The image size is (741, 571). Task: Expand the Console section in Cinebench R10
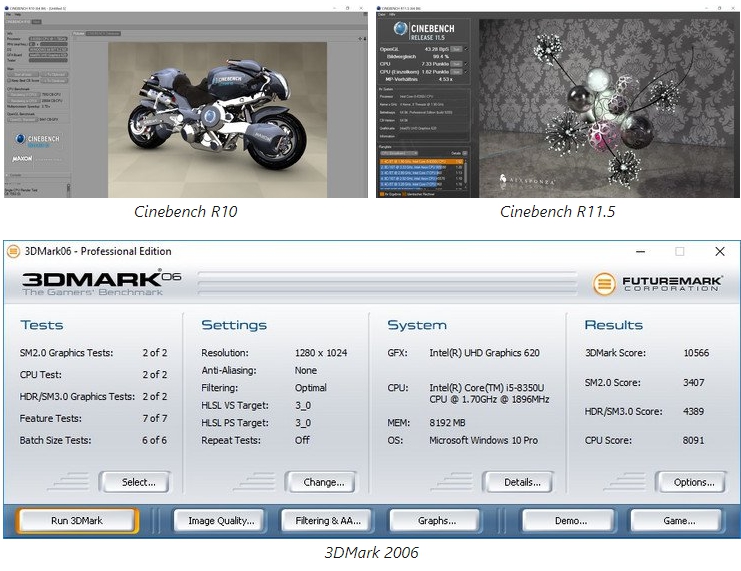(x=7, y=175)
